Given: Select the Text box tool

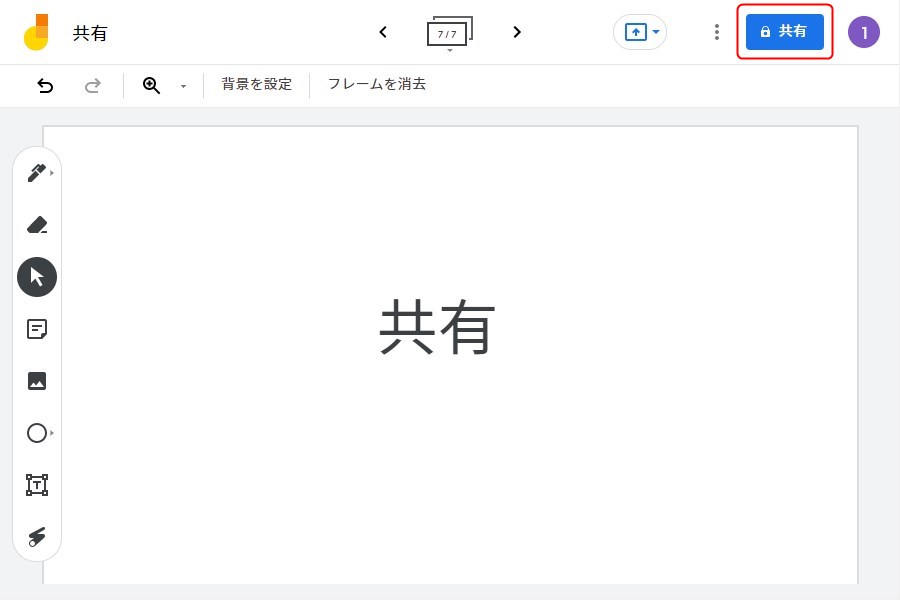Looking at the screenshot, I should tap(37, 485).
